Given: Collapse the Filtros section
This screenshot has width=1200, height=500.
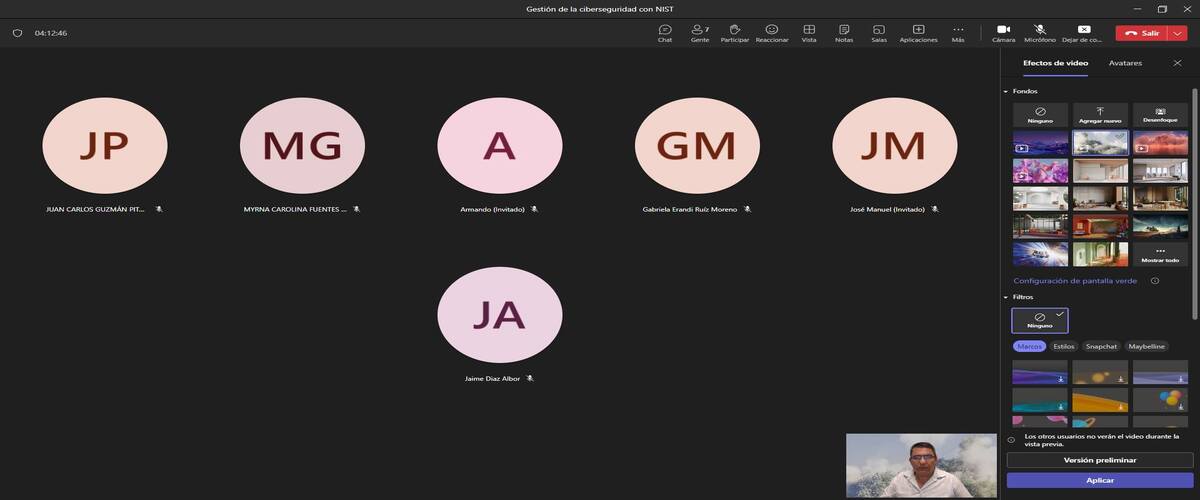Looking at the screenshot, I should coord(1006,297).
